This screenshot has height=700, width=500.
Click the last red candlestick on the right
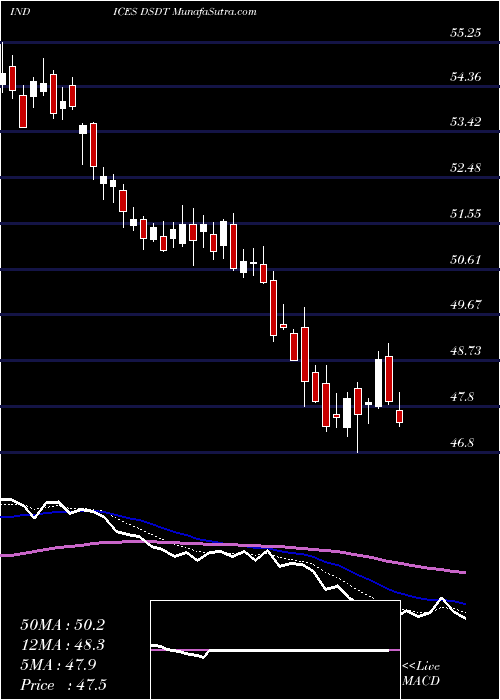(400, 416)
